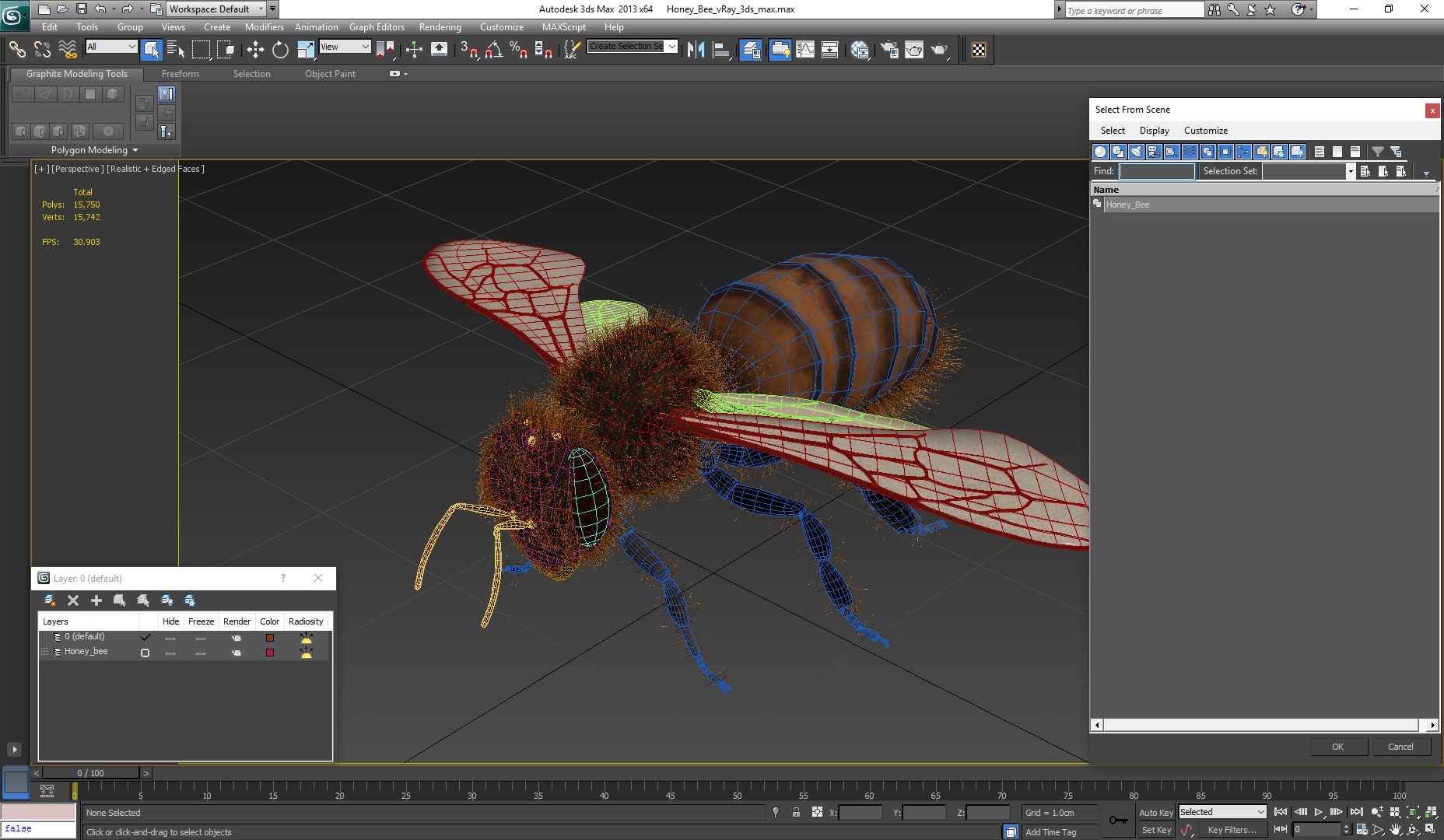Open the Rendering menu
Viewport: 1444px width, 840px height.
tap(440, 26)
